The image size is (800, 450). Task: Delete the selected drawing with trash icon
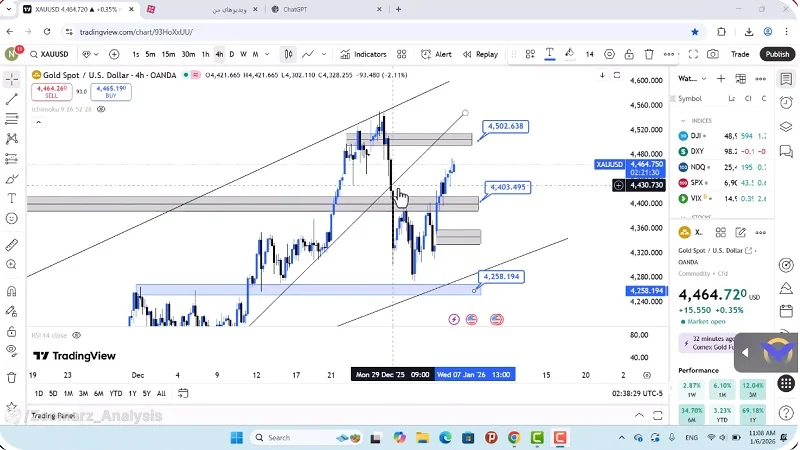(x=649, y=54)
